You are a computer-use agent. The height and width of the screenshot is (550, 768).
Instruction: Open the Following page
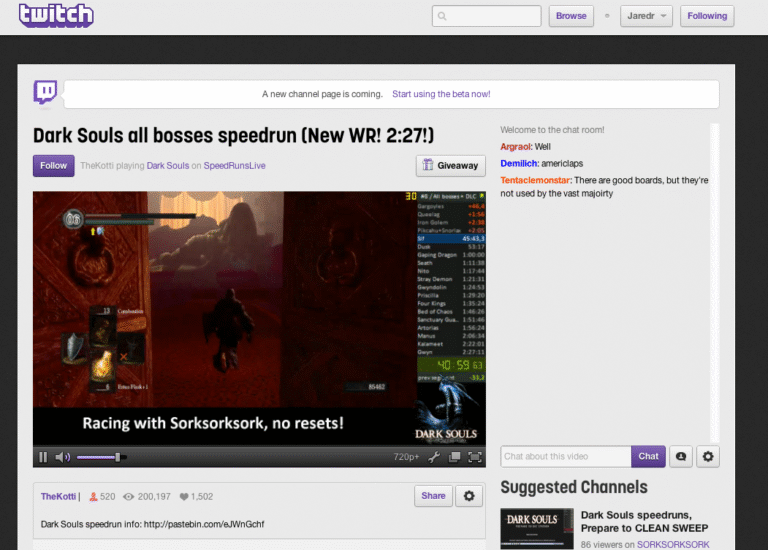pos(707,16)
